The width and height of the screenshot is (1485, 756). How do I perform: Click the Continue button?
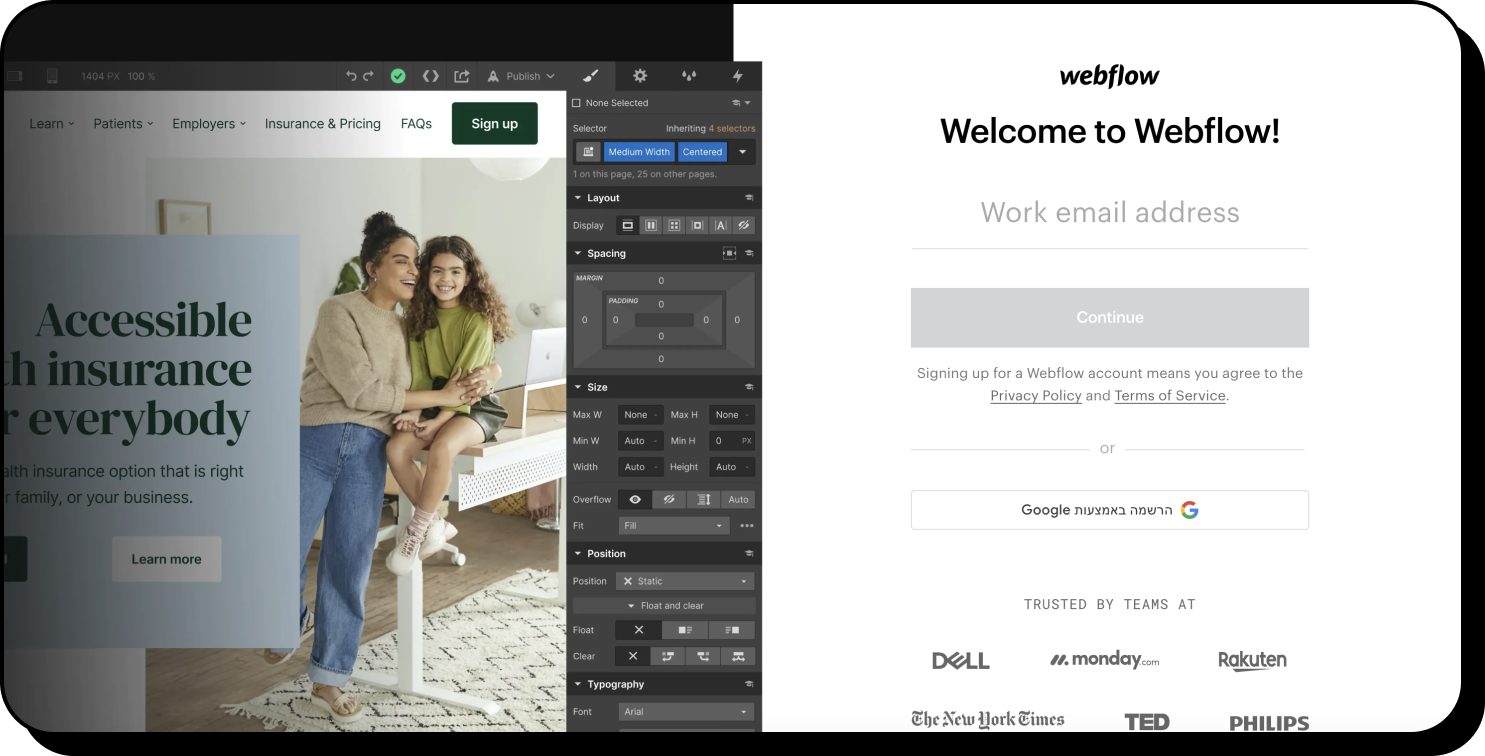(x=1109, y=317)
